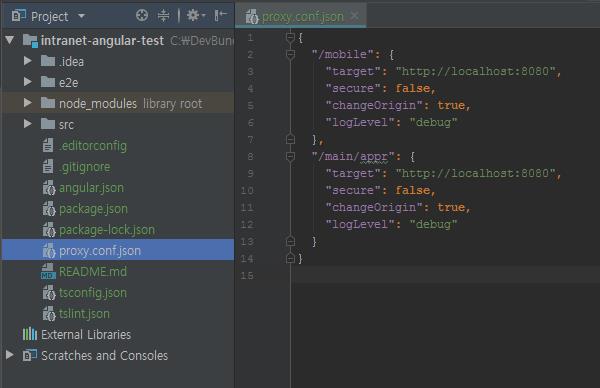Click the tslint.json file icon
The width and height of the screenshot is (600, 388).
(49, 314)
